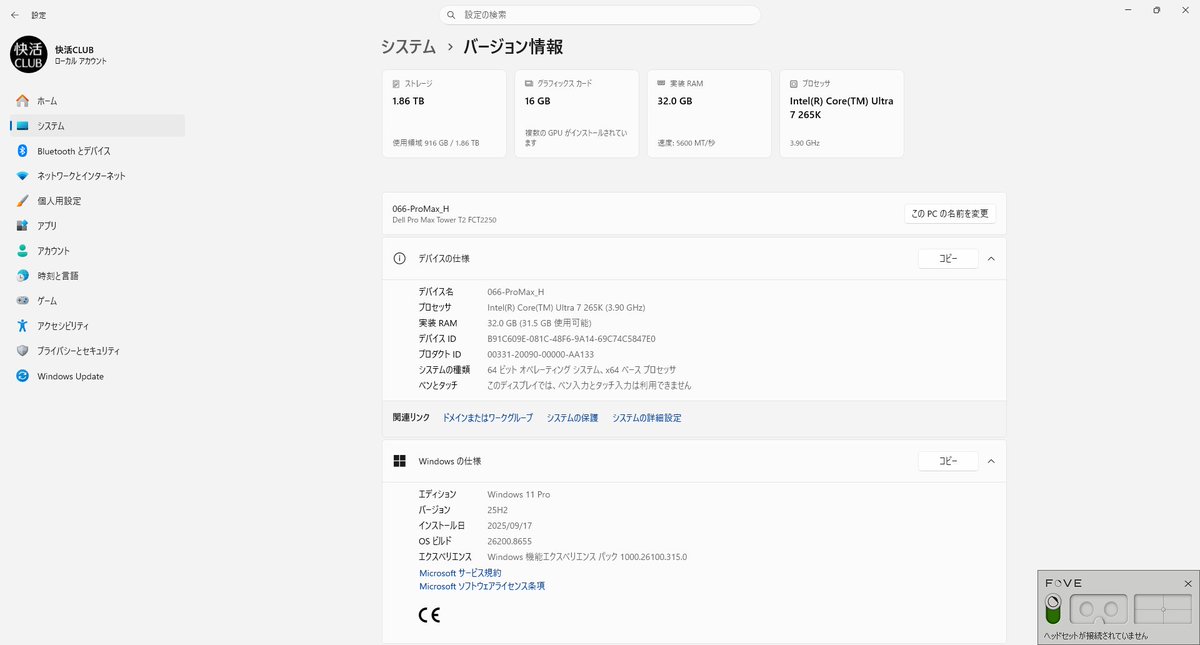Image resolution: width=1200 pixels, height=645 pixels.
Task: Select install date 2025/09/17
Action: (509, 525)
